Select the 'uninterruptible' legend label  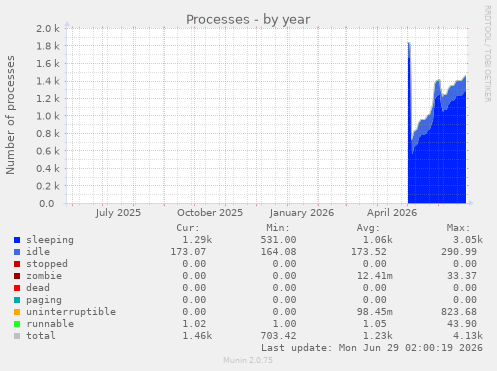coord(71,312)
